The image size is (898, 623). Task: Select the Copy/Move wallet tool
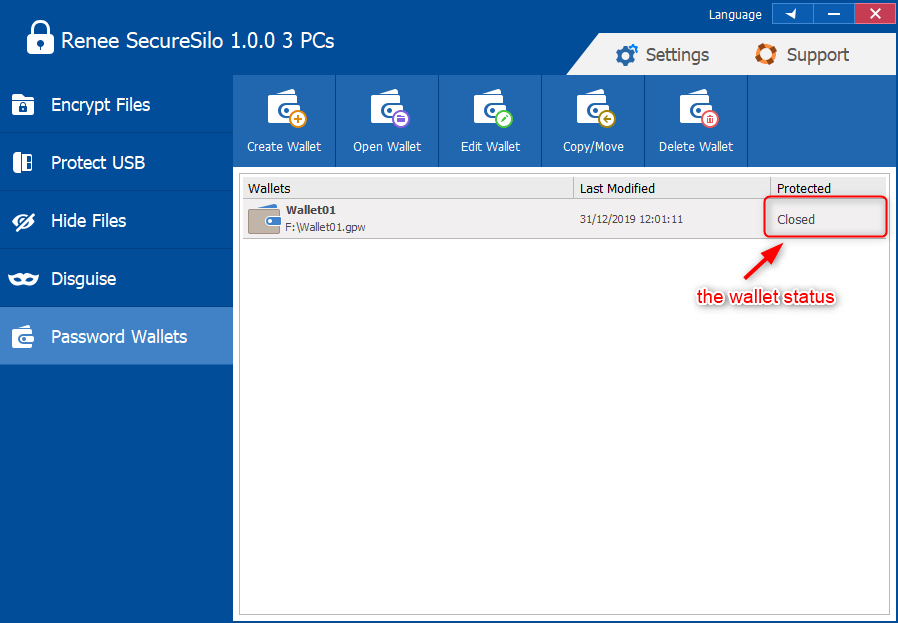point(593,109)
